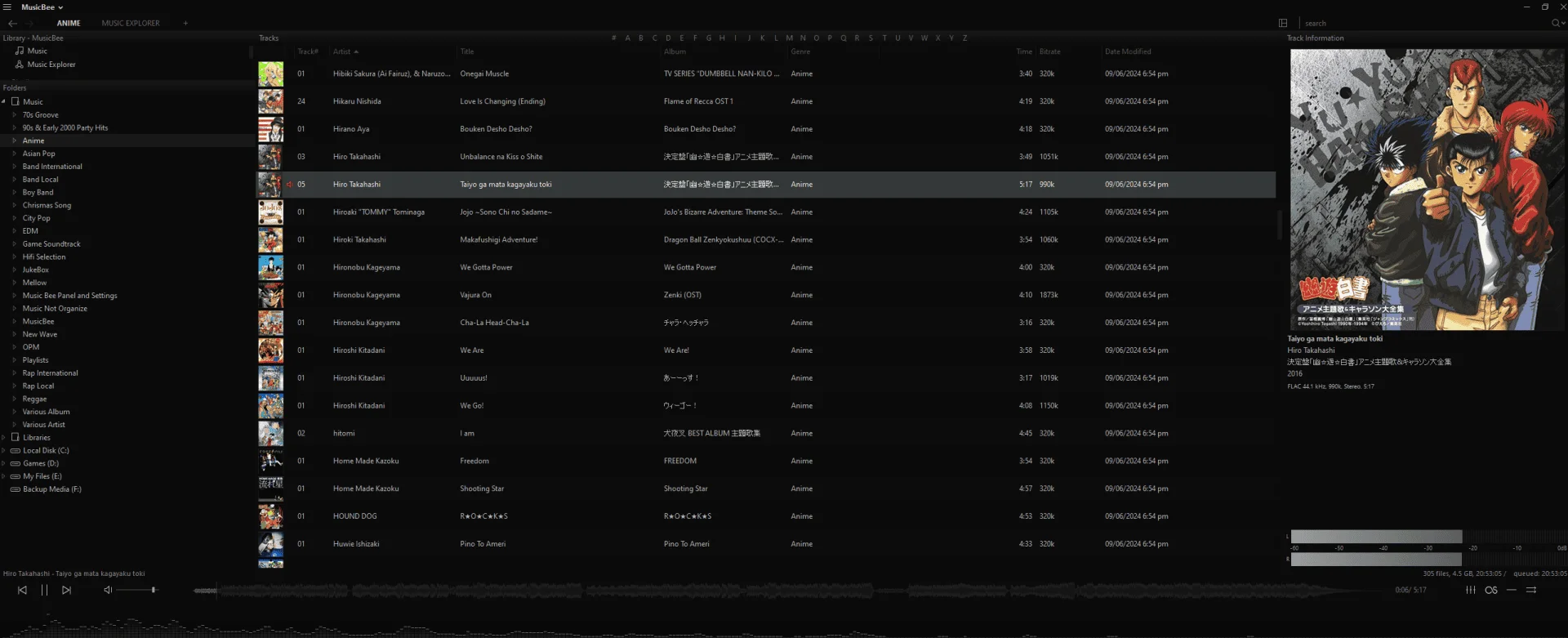Jump to letter Z in alphabet bar
This screenshot has width=1568, height=638.
click(x=964, y=38)
